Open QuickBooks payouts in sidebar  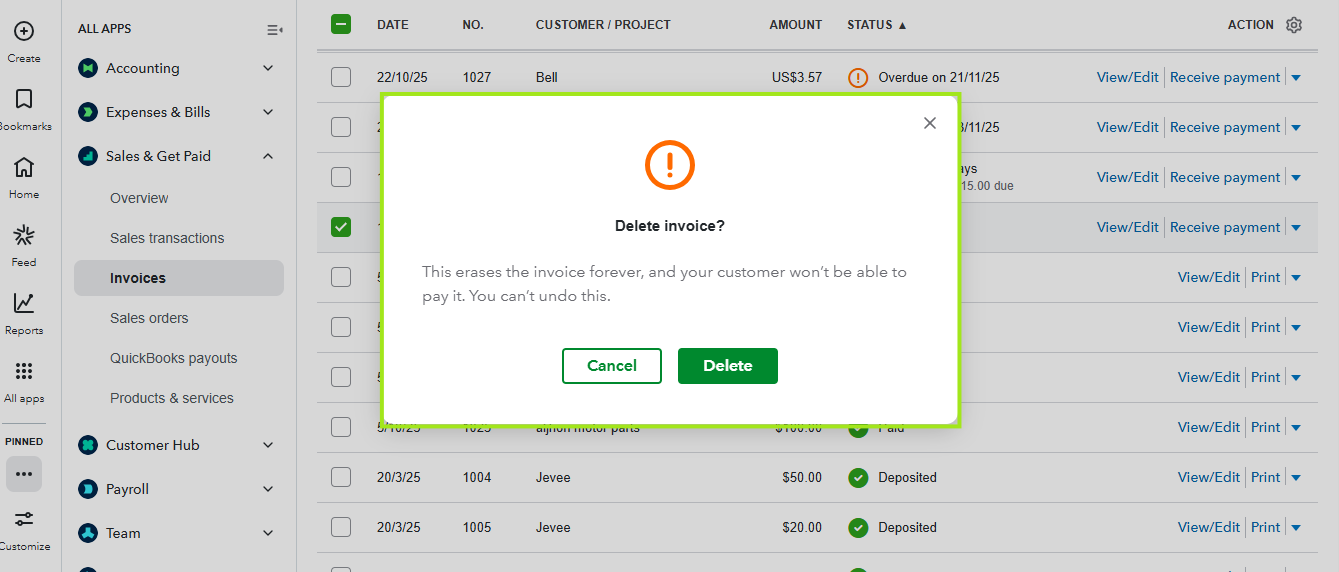point(174,358)
